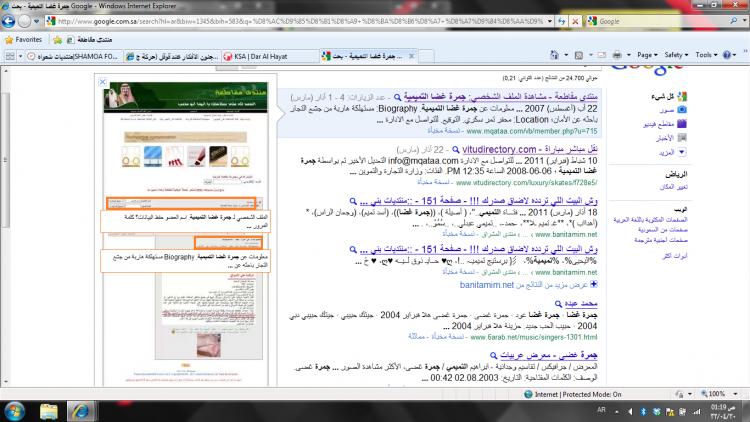Screen dimensions: 750x422
Task: Open the Safety dropdown menu
Action: [676, 55]
